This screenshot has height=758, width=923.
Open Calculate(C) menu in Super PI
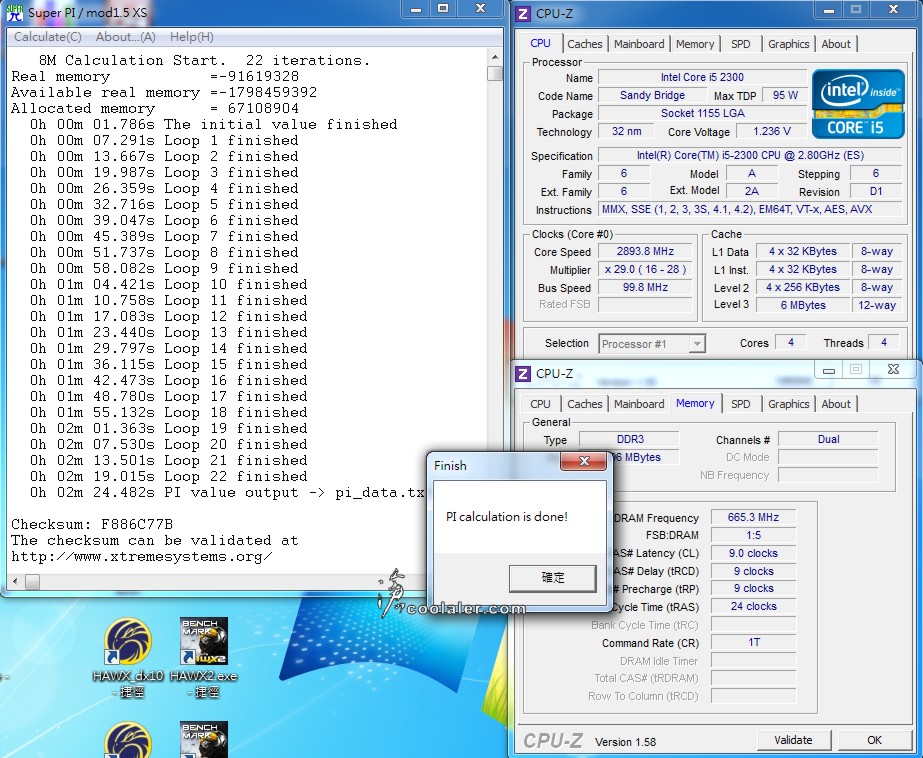(x=48, y=36)
